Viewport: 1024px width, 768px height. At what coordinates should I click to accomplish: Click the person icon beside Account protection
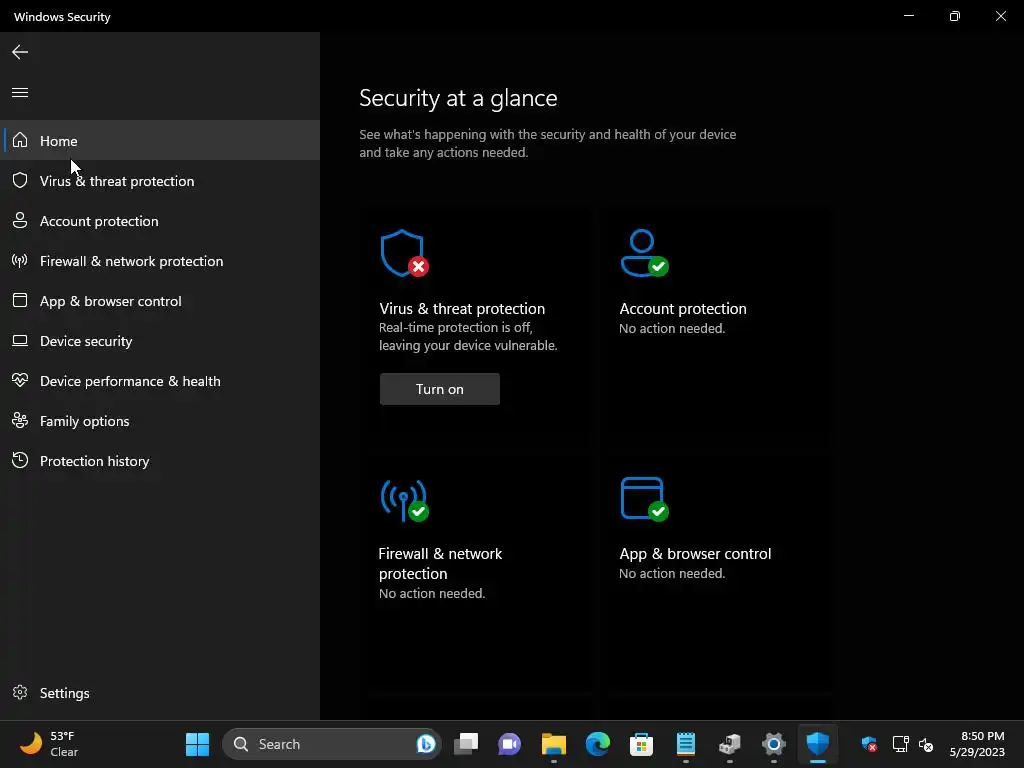(20, 220)
